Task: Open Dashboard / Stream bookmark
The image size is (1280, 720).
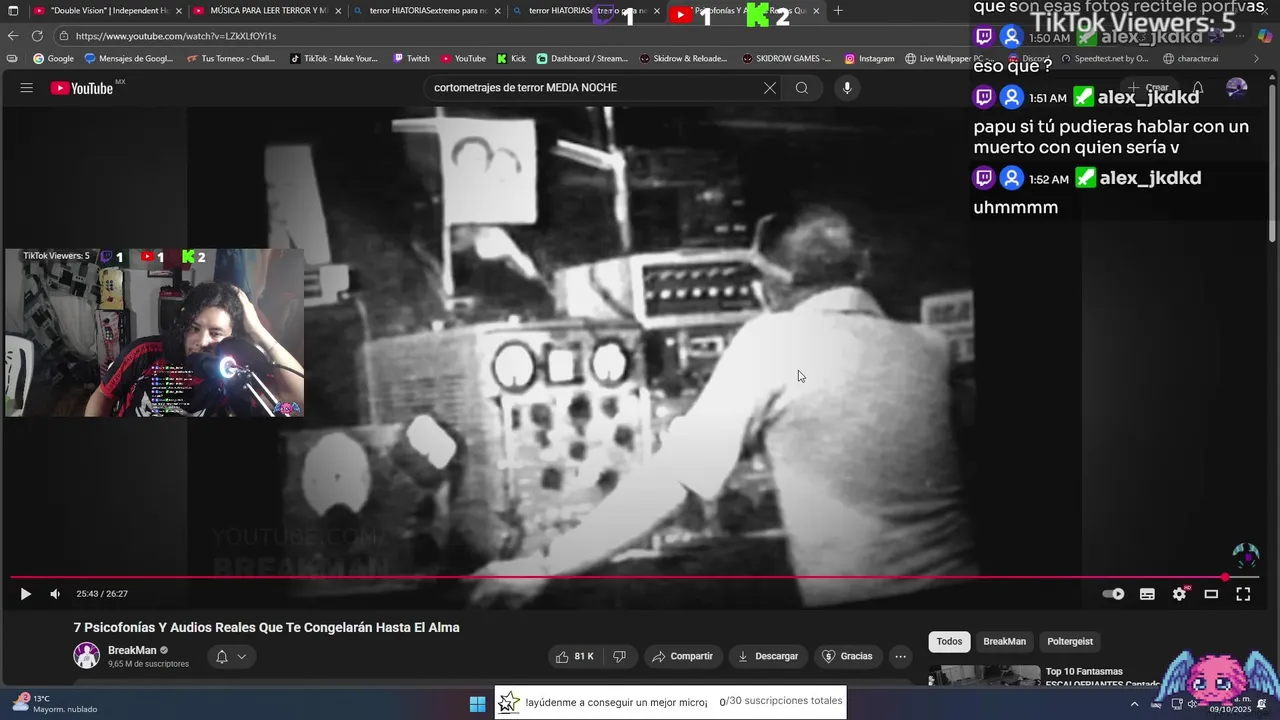Action: 582,58
